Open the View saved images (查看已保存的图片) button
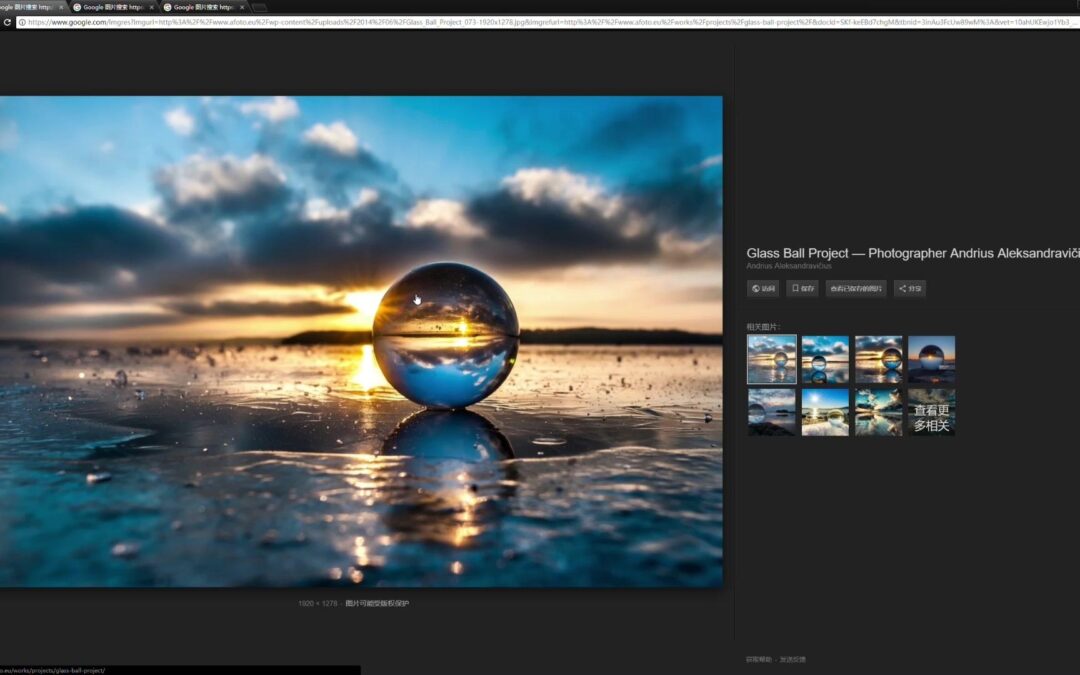Image resolution: width=1080 pixels, height=675 pixels. point(856,288)
